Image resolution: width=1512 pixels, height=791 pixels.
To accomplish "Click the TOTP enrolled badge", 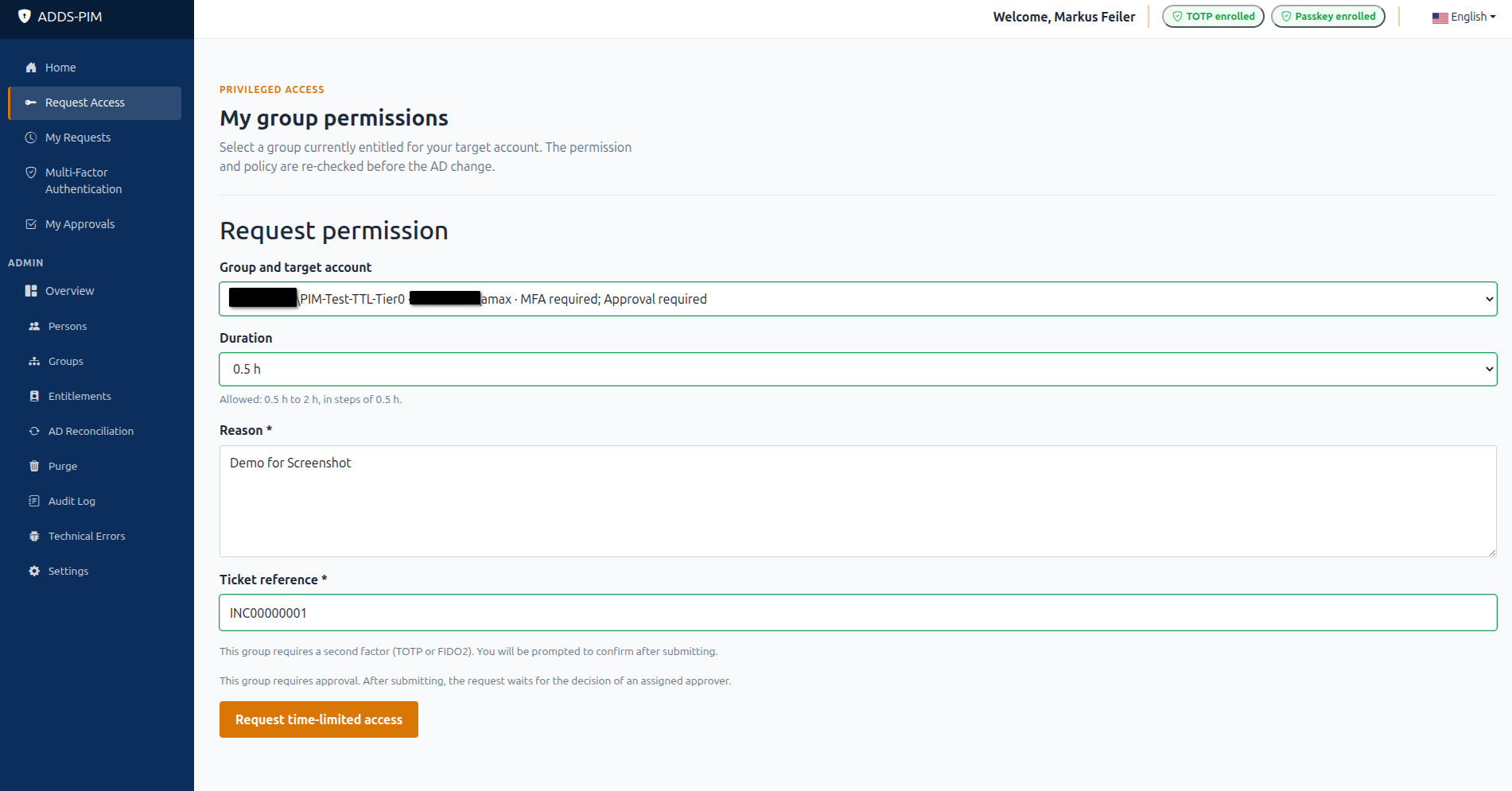I will pos(1213,16).
